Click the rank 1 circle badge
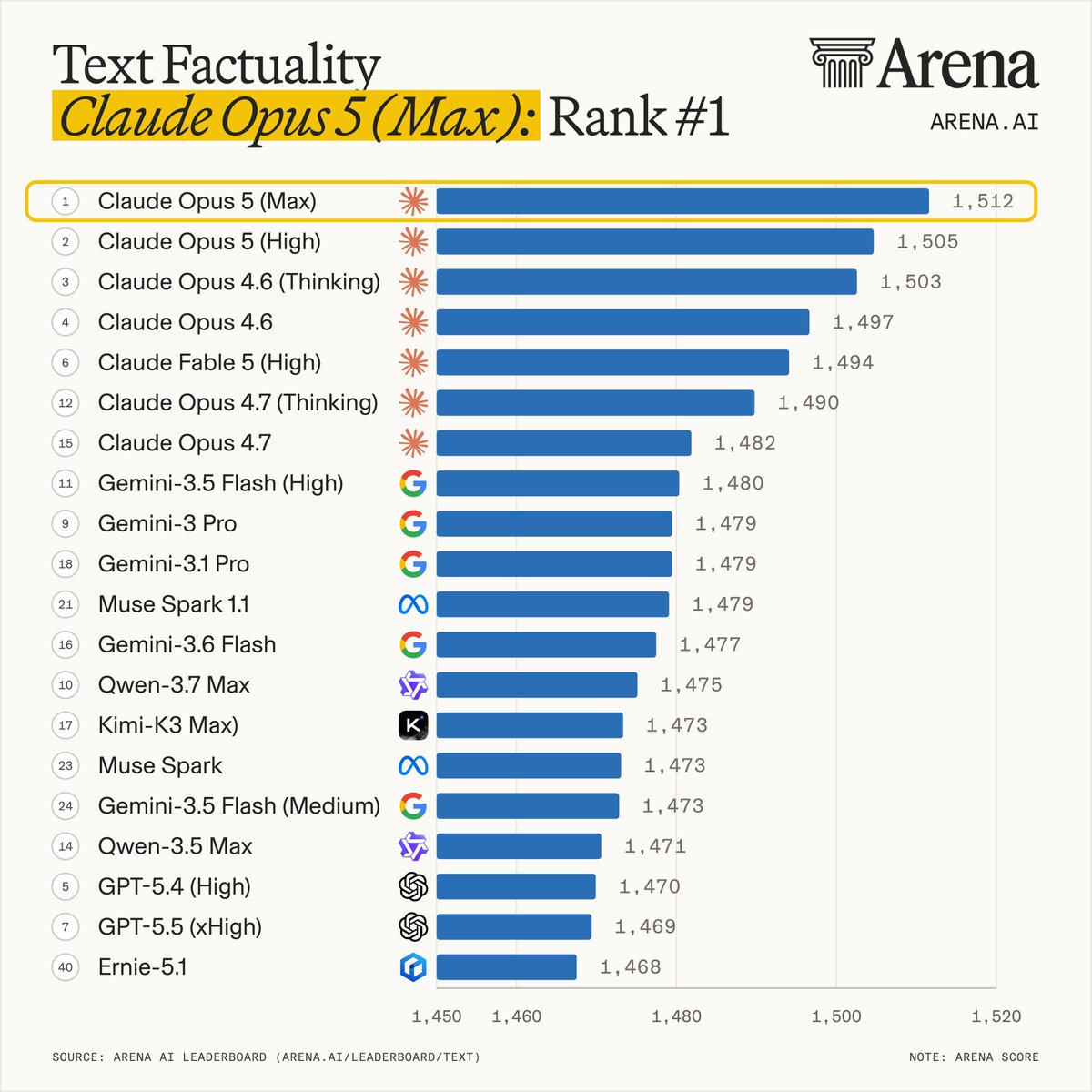1092x1092 pixels. tap(66, 201)
